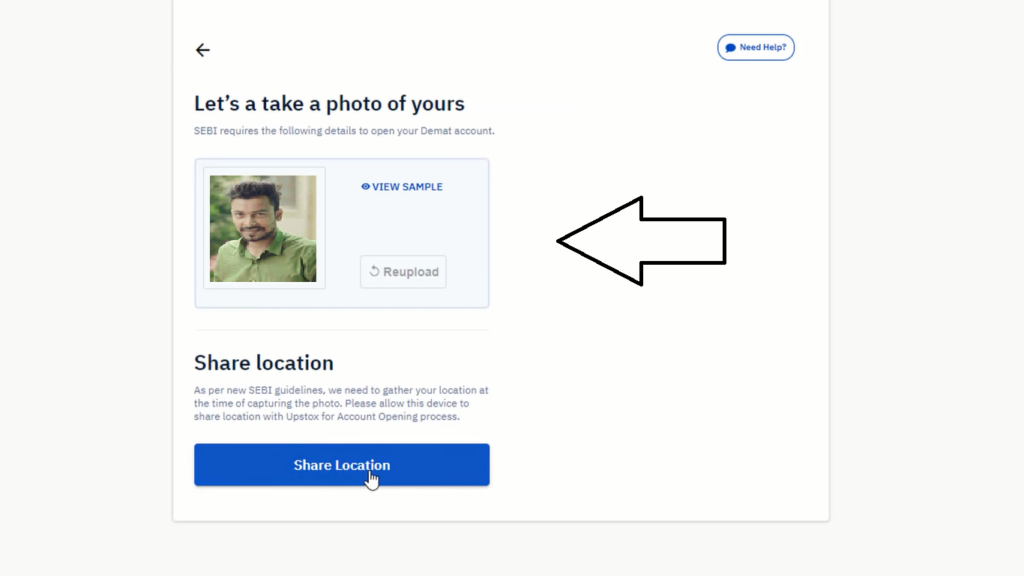This screenshot has height=576, width=1024.
Task: Go back using the left arrow icon
Action: coord(202,50)
